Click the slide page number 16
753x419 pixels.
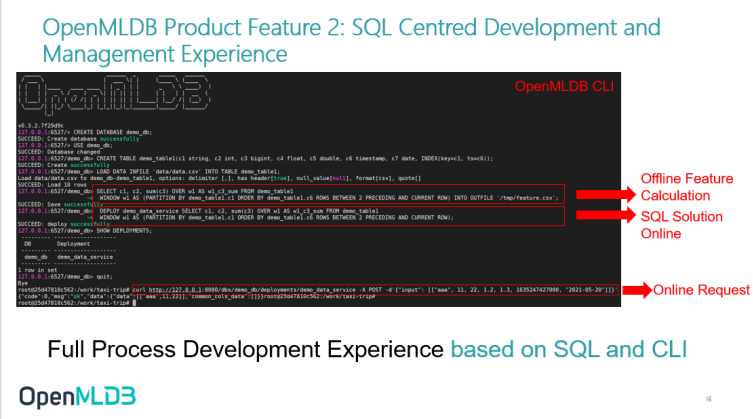click(708, 399)
